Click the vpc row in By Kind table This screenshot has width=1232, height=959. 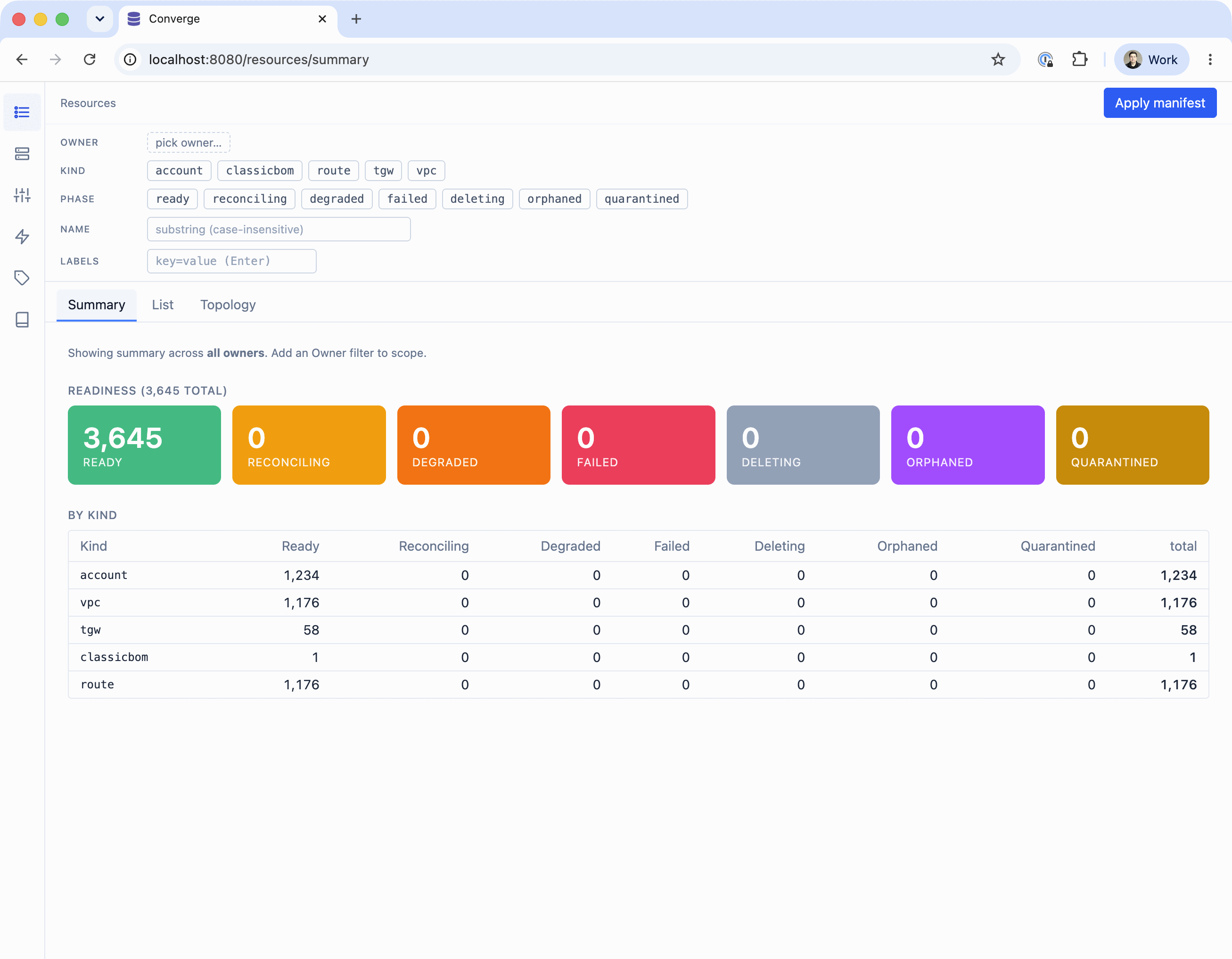coord(639,602)
